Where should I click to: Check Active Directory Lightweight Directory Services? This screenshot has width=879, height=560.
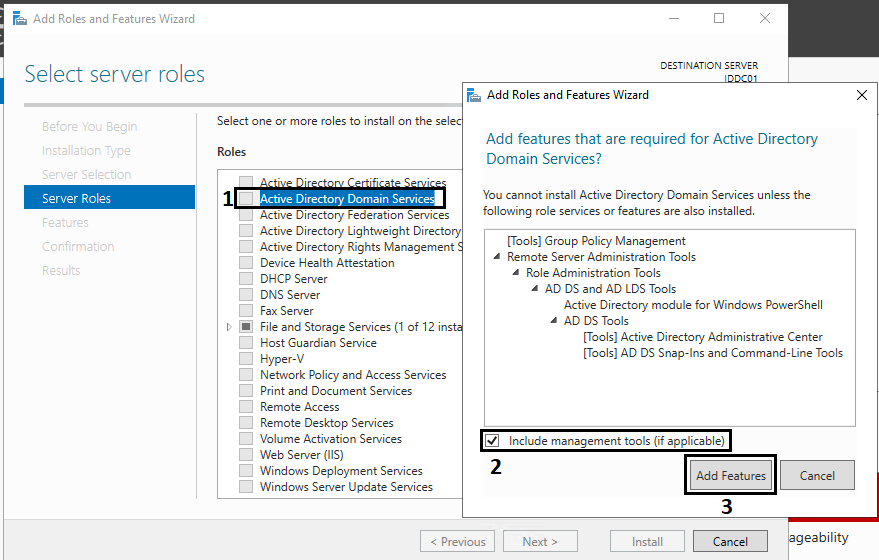pos(246,230)
